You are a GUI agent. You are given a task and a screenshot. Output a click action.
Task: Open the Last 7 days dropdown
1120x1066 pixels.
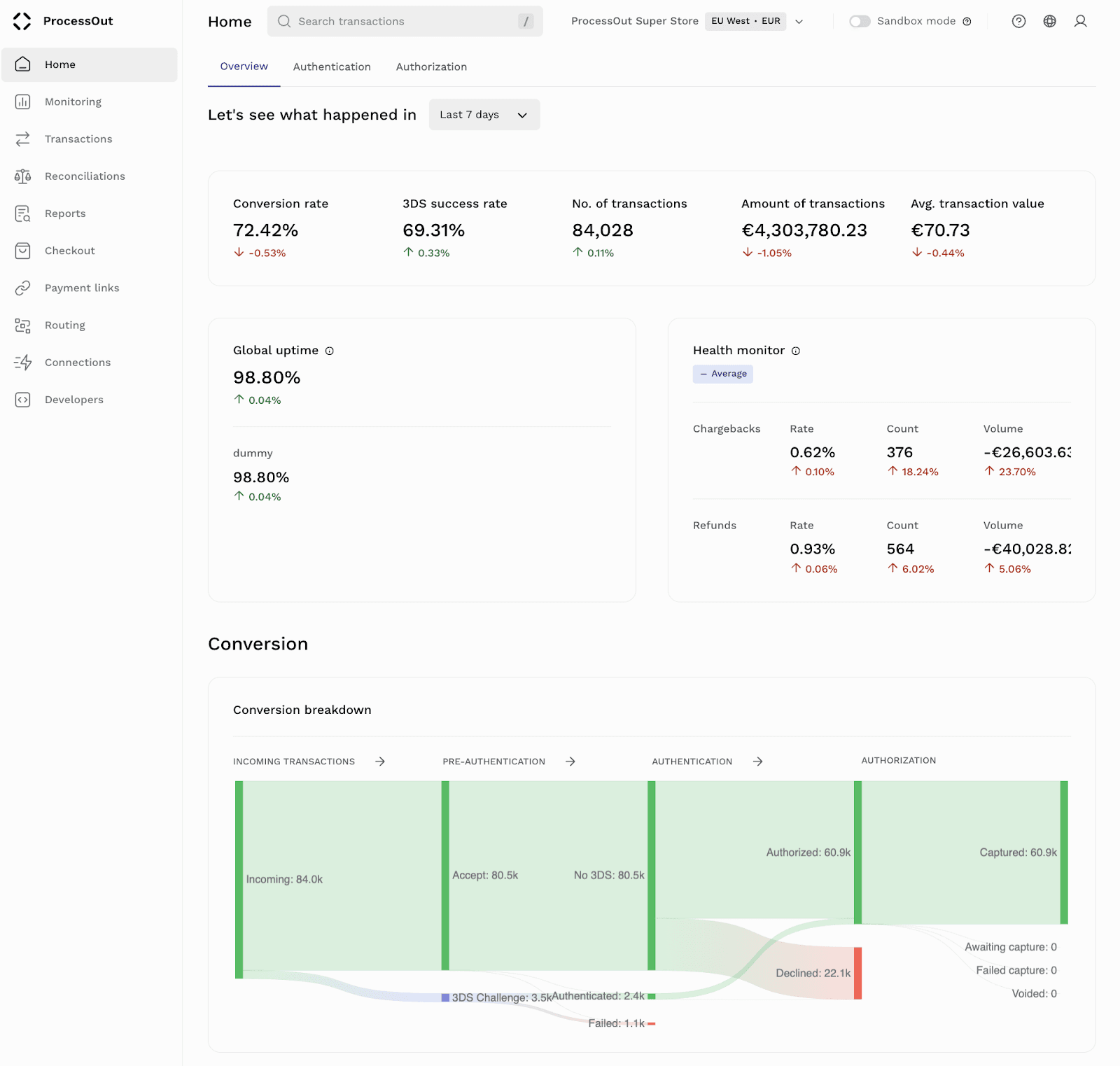484,115
